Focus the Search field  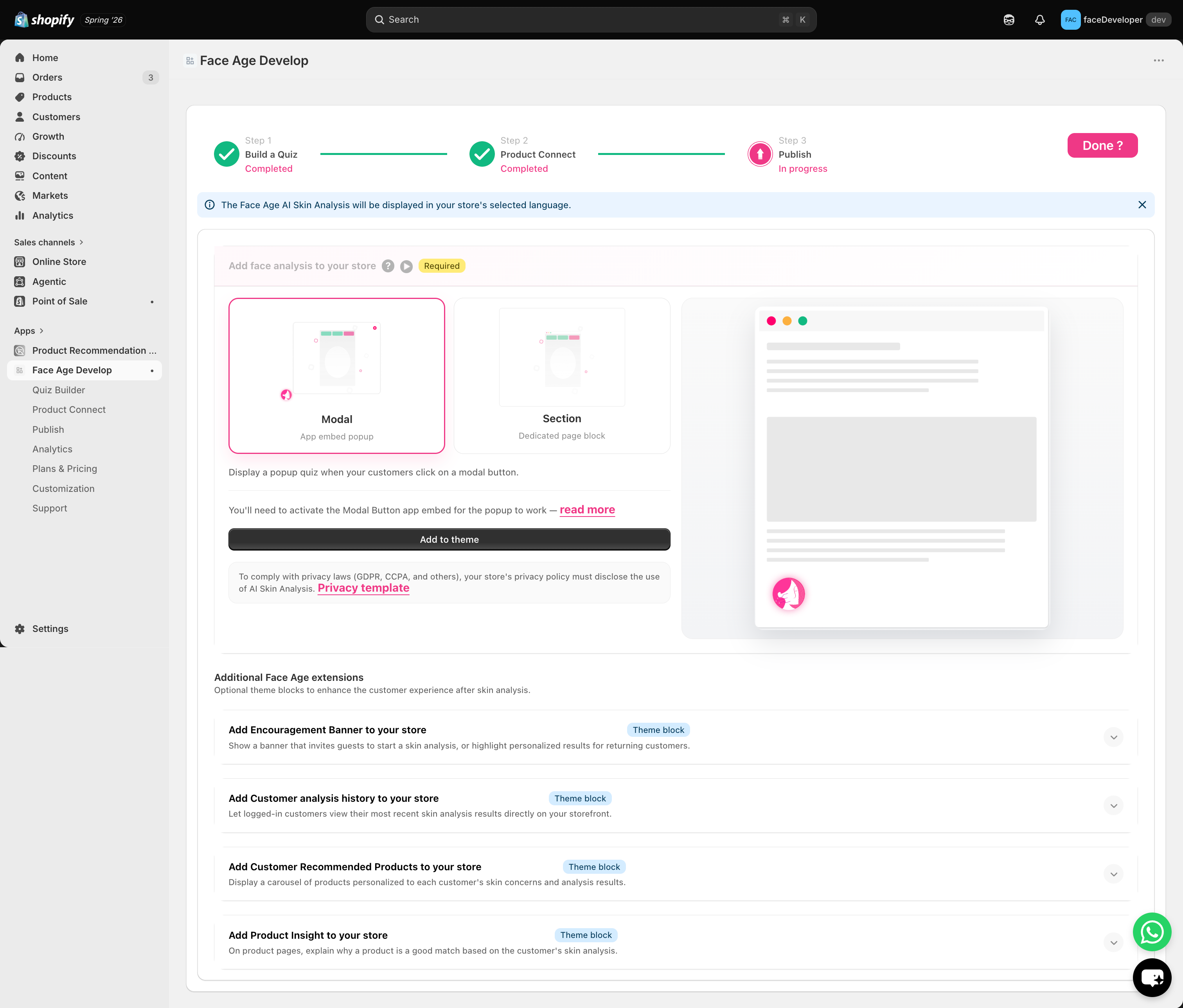point(591,20)
